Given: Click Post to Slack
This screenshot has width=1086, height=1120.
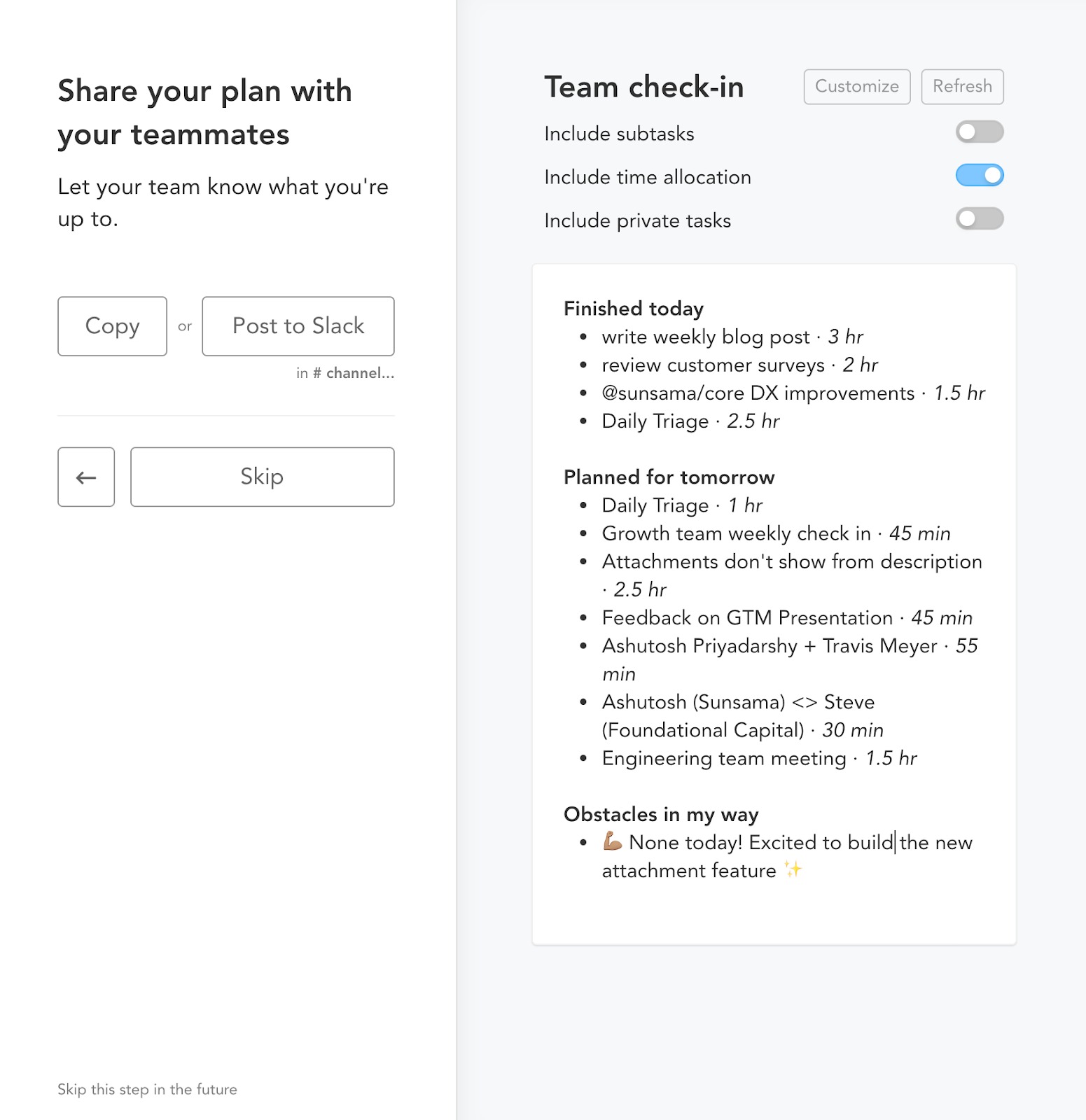Looking at the screenshot, I should point(298,326).
